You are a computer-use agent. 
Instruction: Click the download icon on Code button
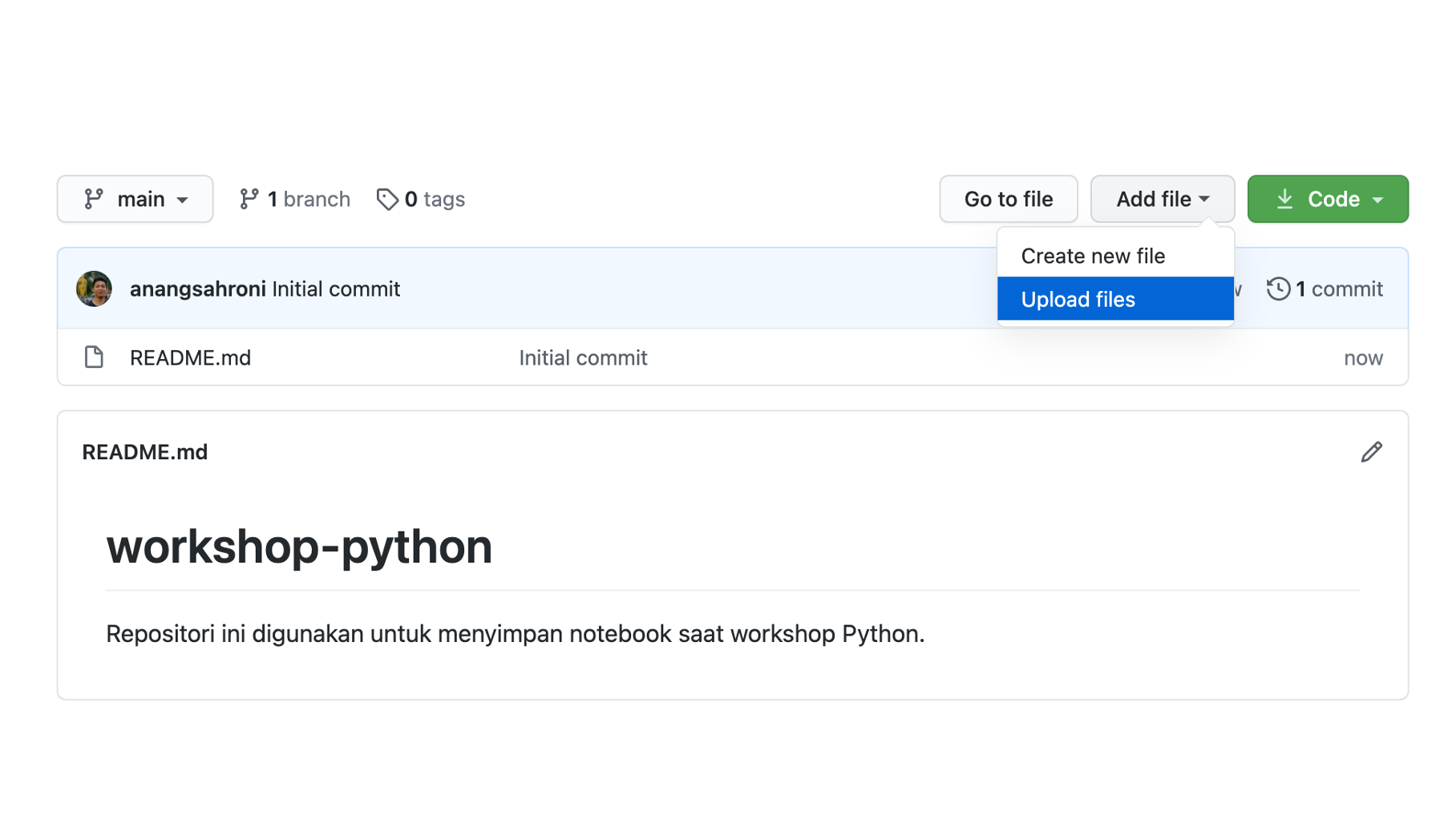tap(1284, 199)
